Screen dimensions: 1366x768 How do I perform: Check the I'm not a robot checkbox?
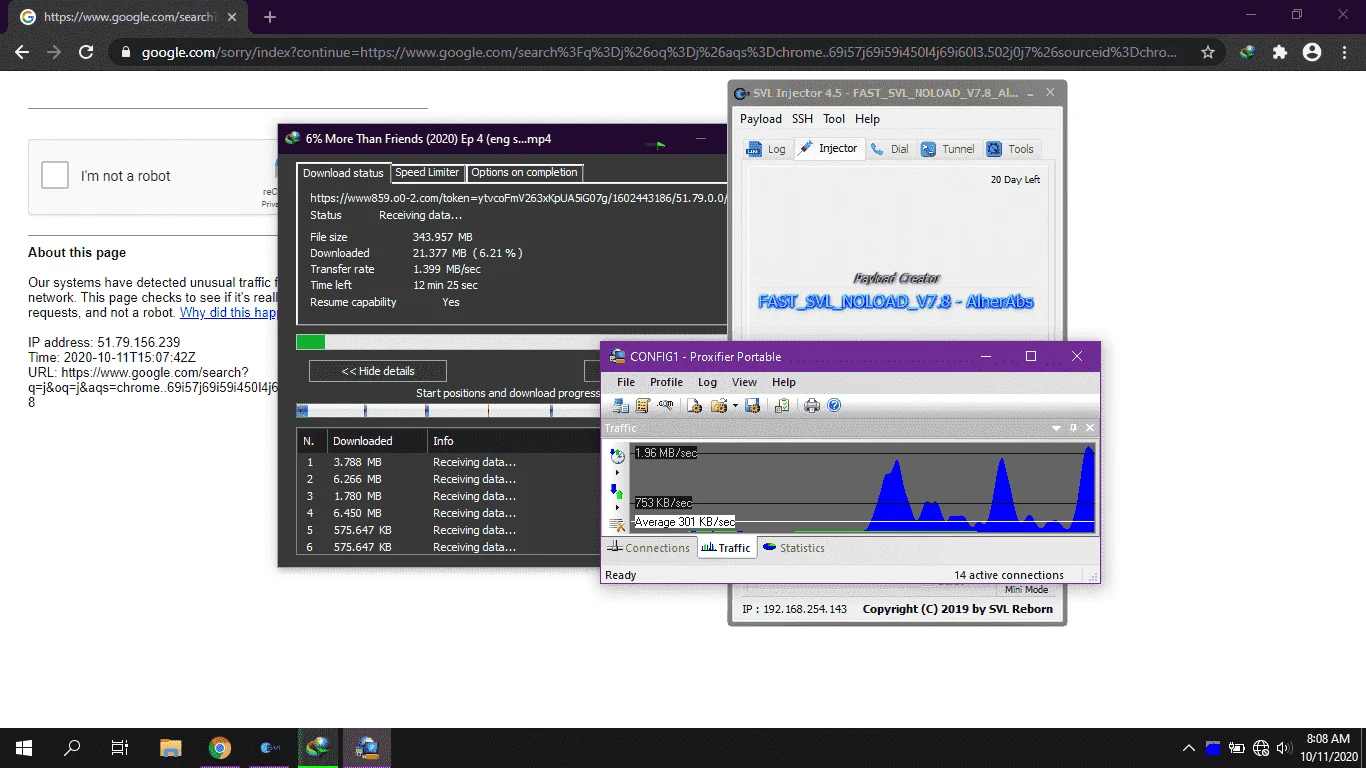[x=55, y=176]
